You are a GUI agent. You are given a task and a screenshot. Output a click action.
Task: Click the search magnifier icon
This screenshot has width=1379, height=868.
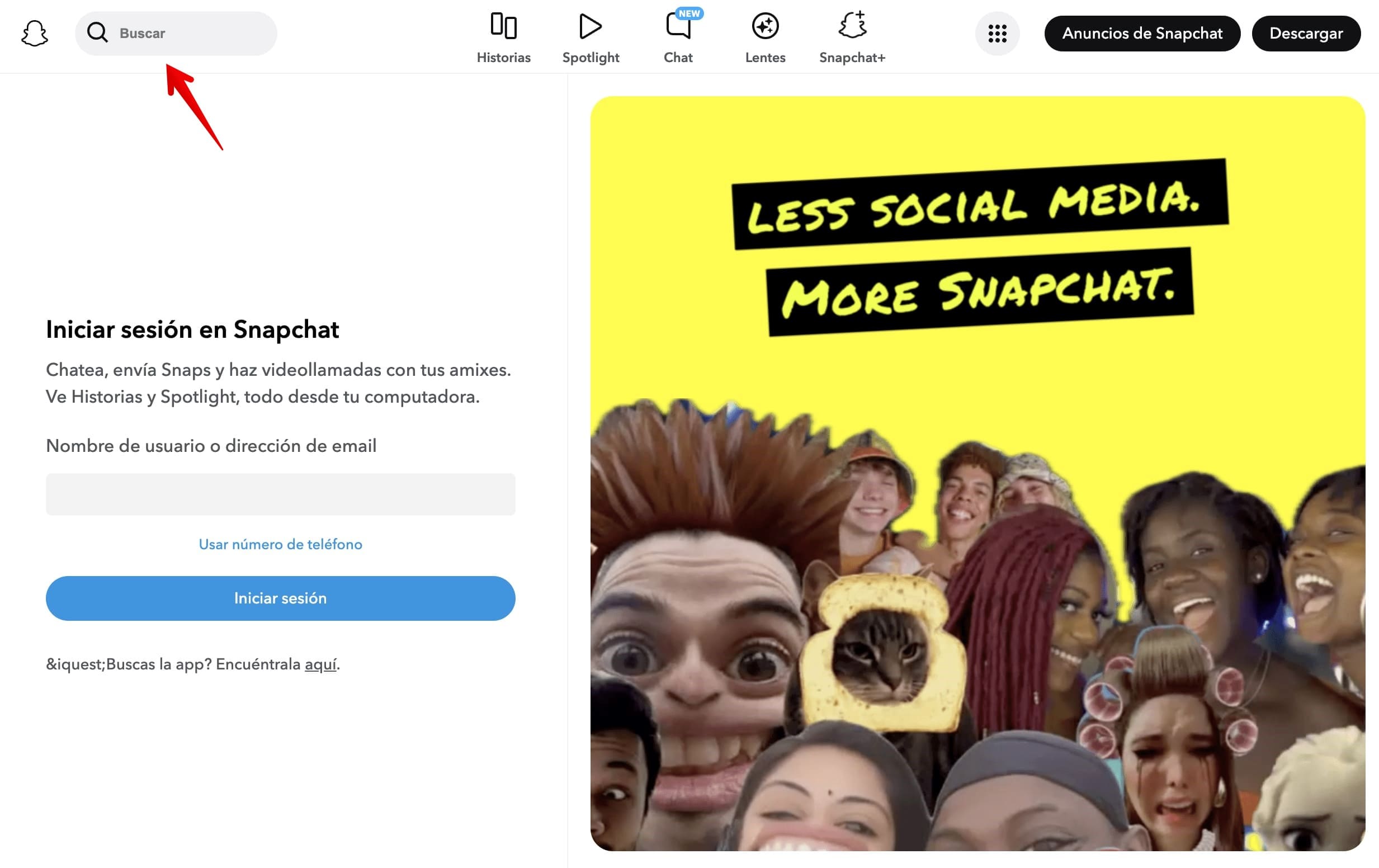[x=97, y=32]
